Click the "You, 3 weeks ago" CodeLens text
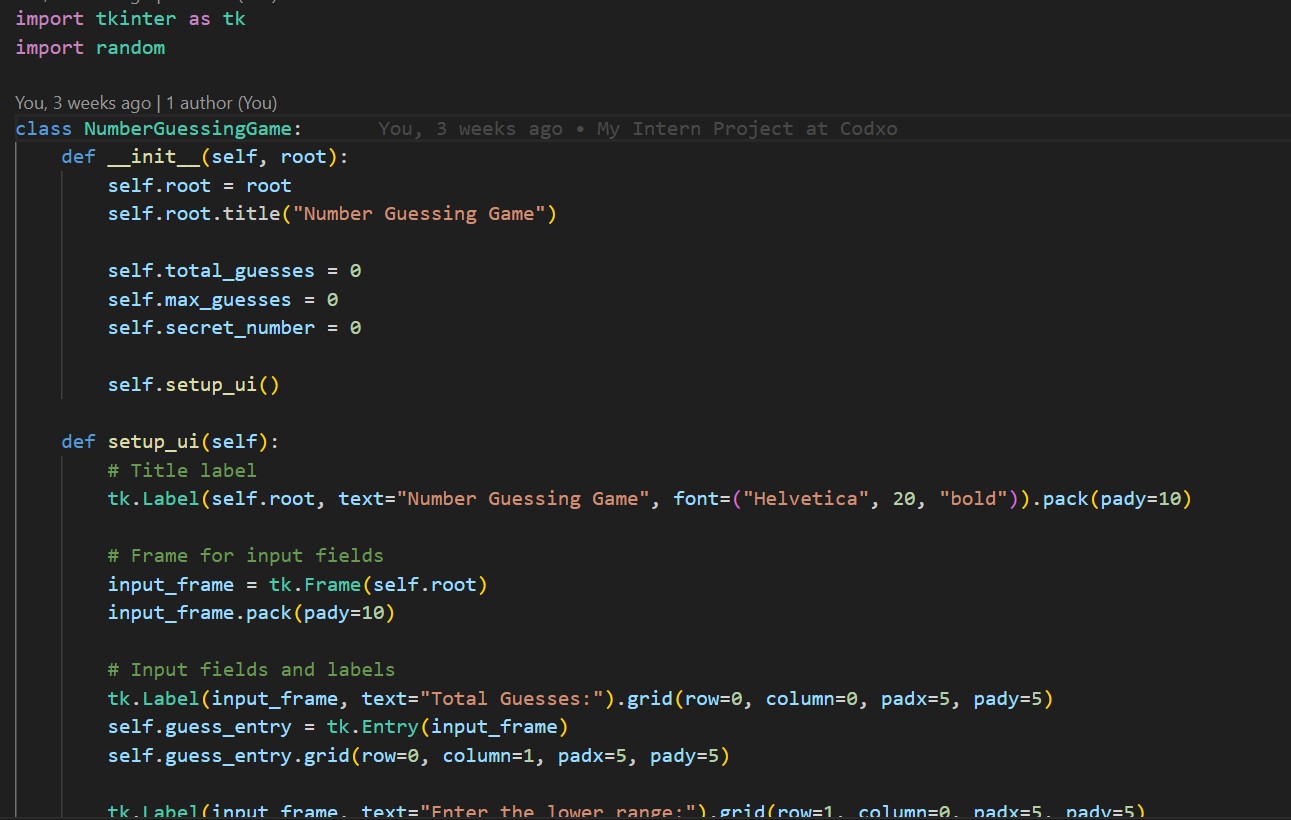Screen dimensions: 1291x820 [83, 103]
